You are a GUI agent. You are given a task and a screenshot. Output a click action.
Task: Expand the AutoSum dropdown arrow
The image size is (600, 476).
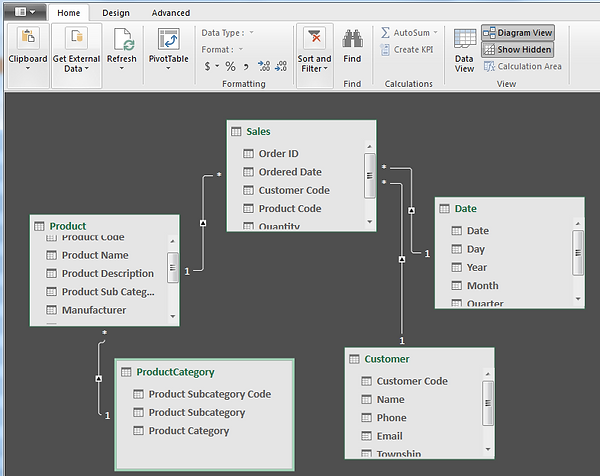[435, 33]
